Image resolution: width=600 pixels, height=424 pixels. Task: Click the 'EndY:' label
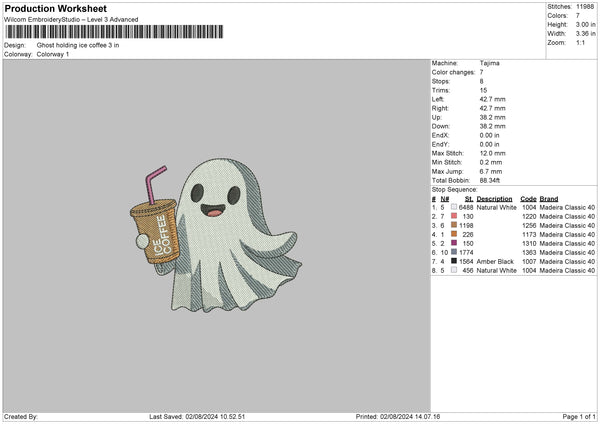click(440, 144)
